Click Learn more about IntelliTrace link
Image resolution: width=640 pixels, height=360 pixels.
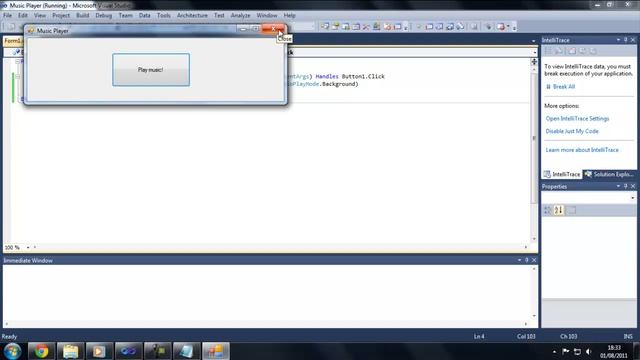(582, 150)
